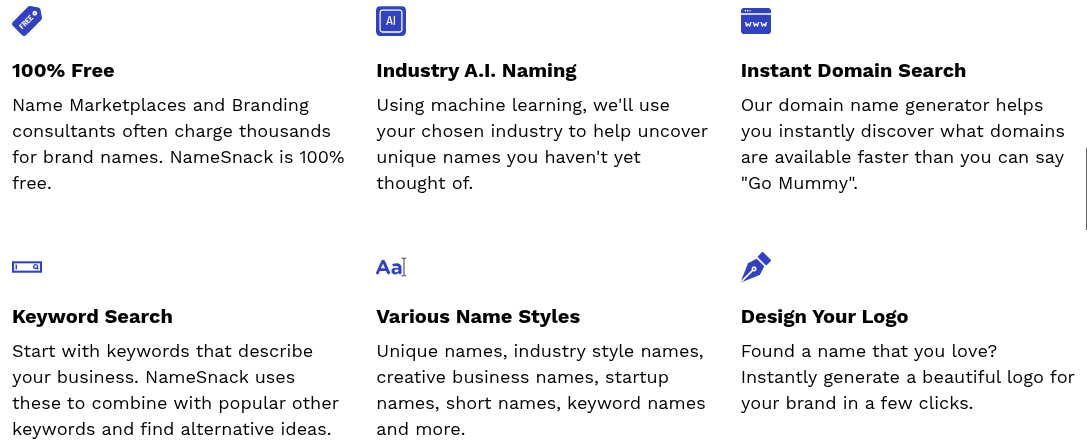Select the Industry A.I. Naming heading
The image size is (1087, 448).
(476, 71)
